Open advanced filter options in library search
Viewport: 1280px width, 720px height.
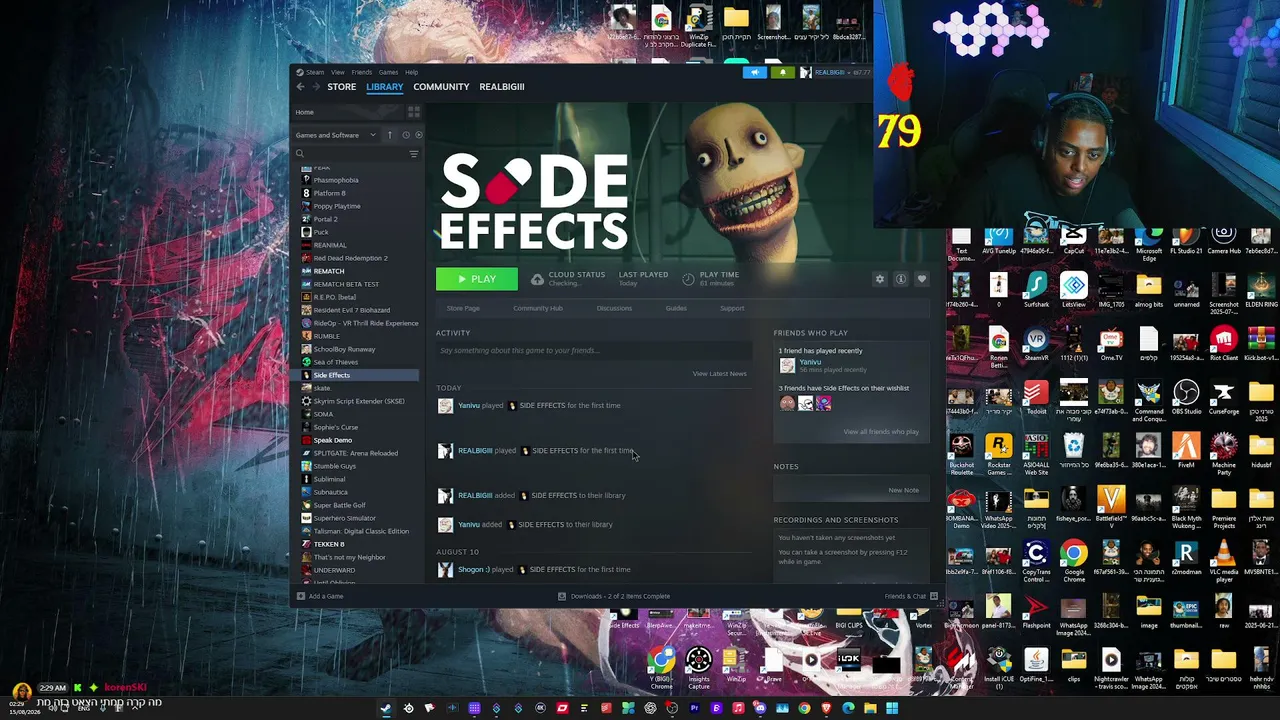(414, 154)
